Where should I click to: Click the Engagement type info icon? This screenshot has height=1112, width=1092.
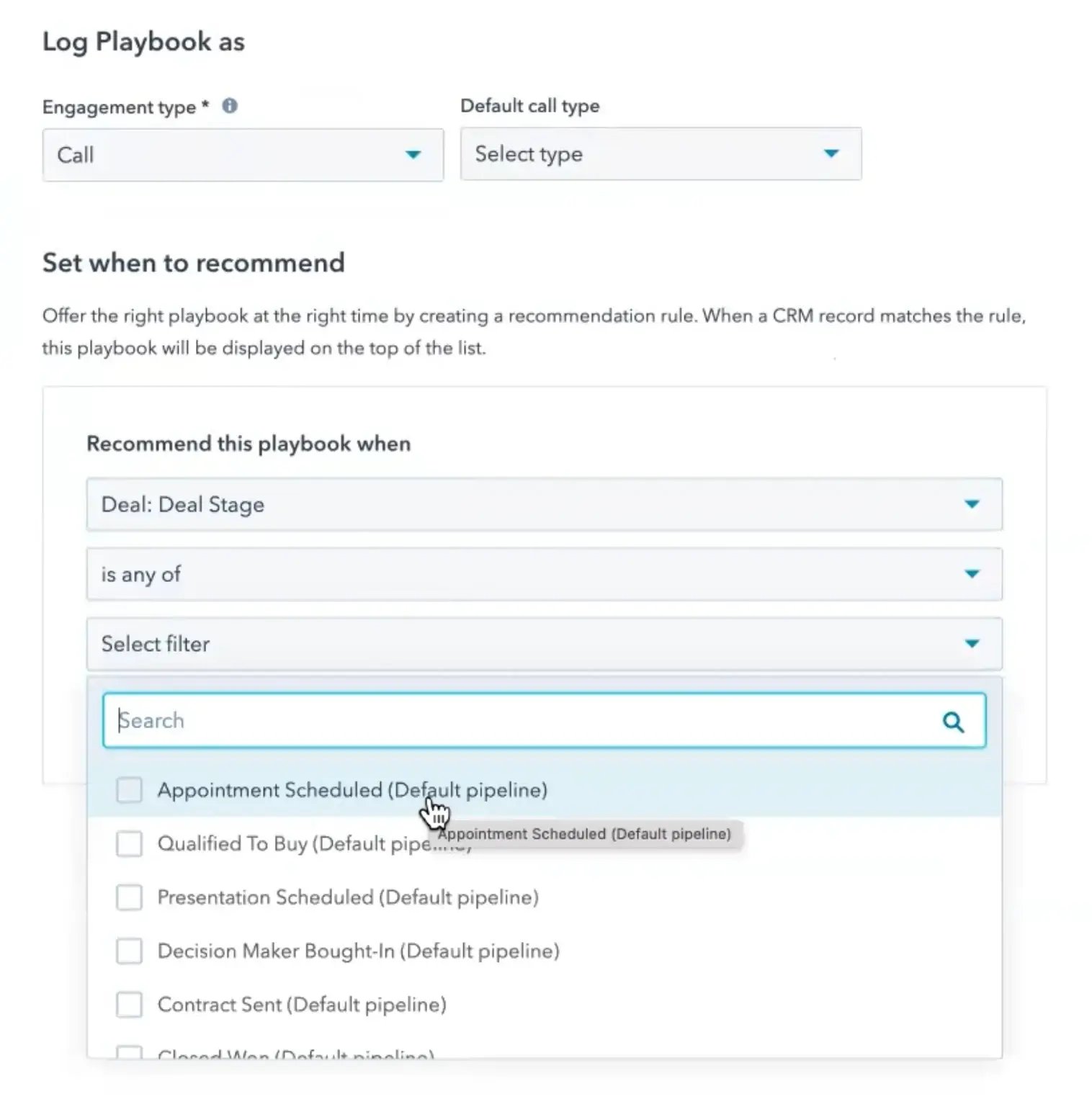[x=230, y=106]
